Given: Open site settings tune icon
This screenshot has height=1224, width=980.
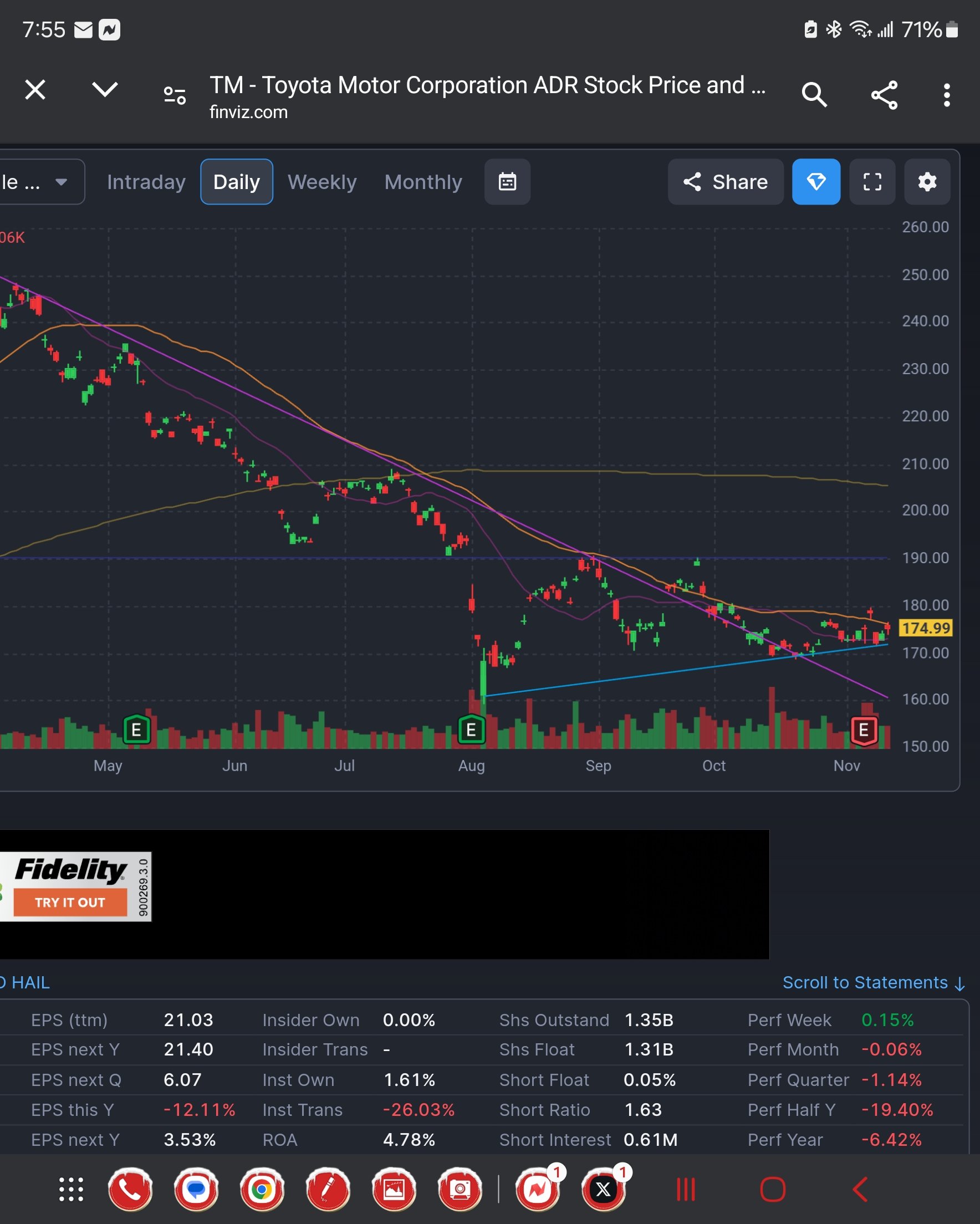Looking at the screenshot, I should (175, 95).
